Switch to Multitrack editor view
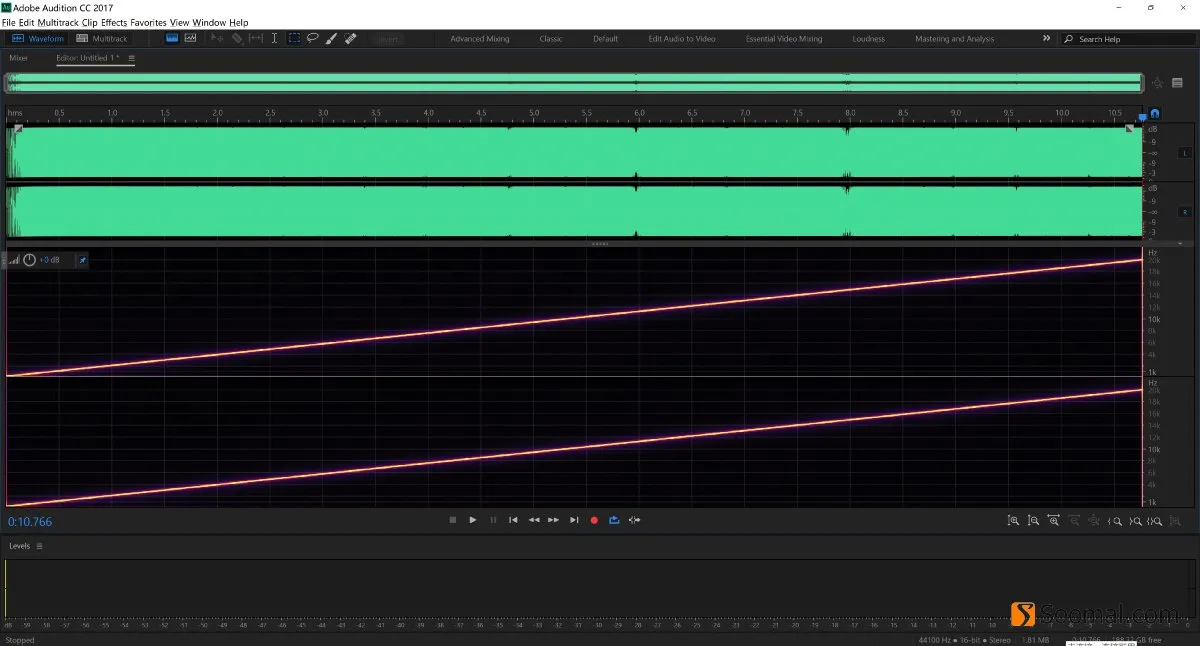Viewport: 1200px width, 646px height. tap(102, 39)
